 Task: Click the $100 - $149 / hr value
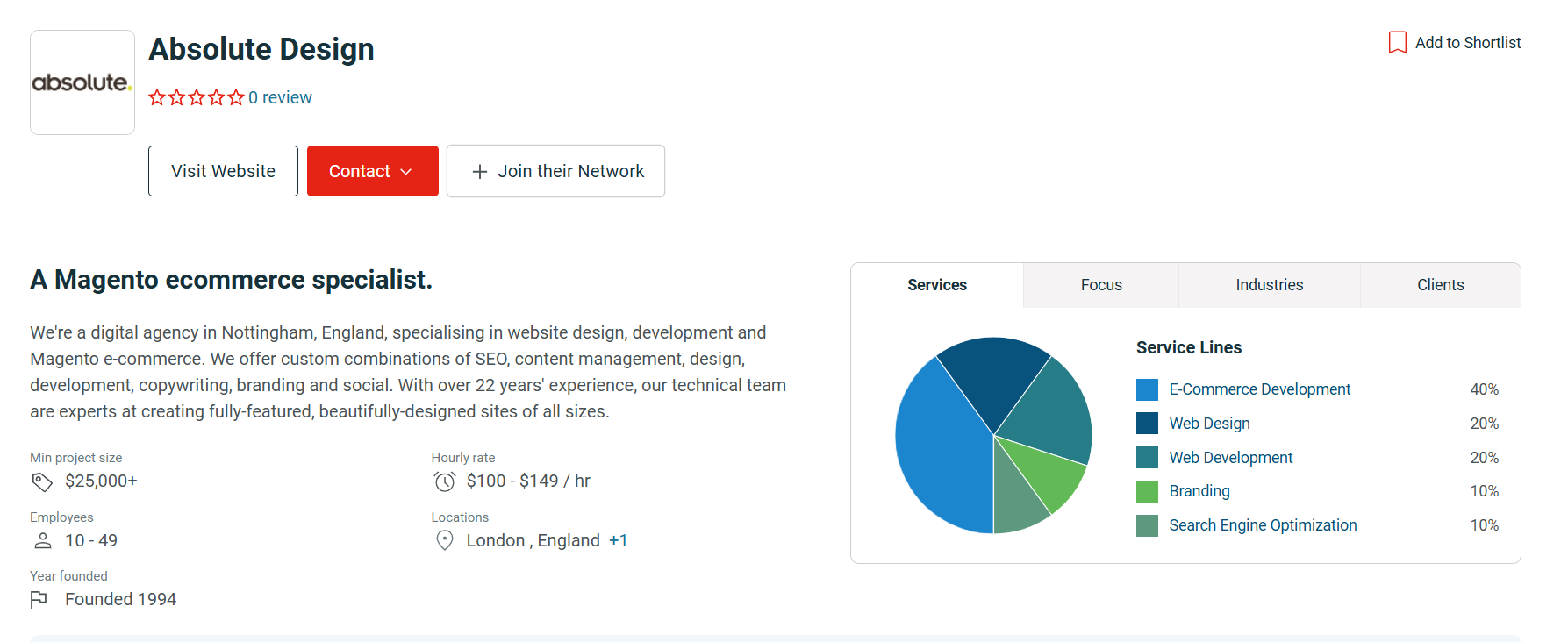528,481
